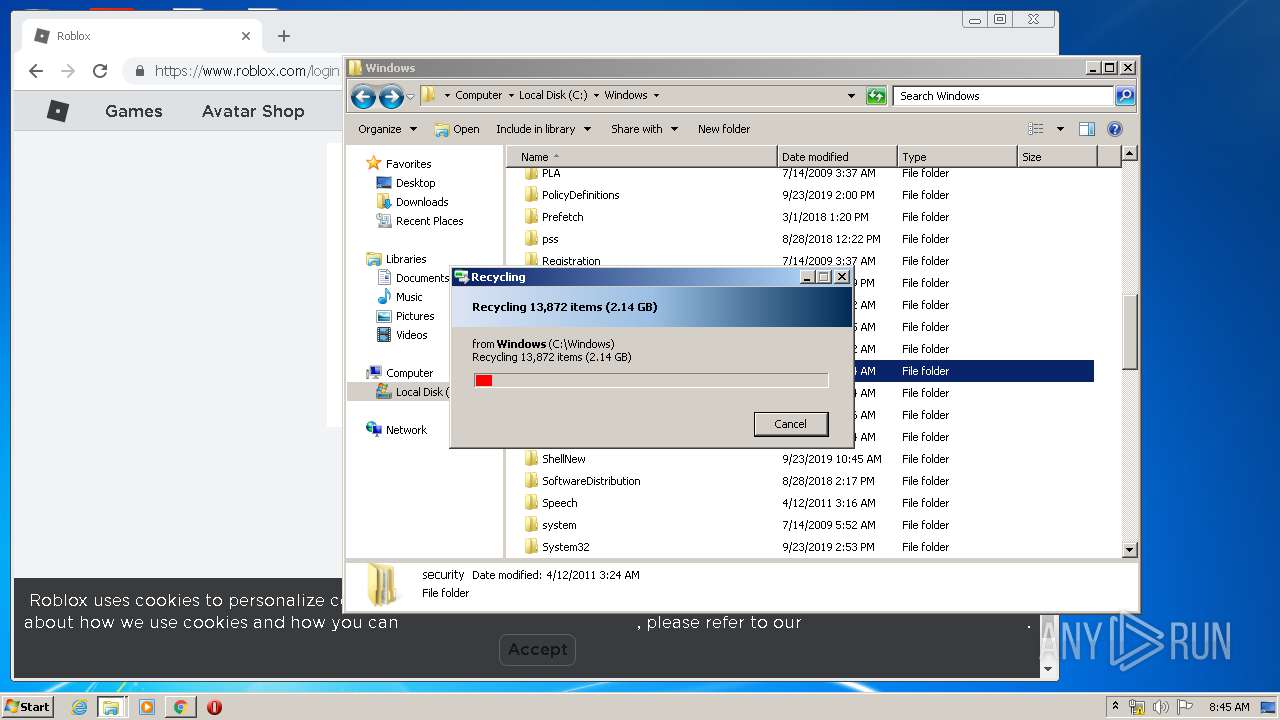Click the Change view icon
Image resolution: width=1280 pixels, height=720 pixels.
coord(1036,129)
